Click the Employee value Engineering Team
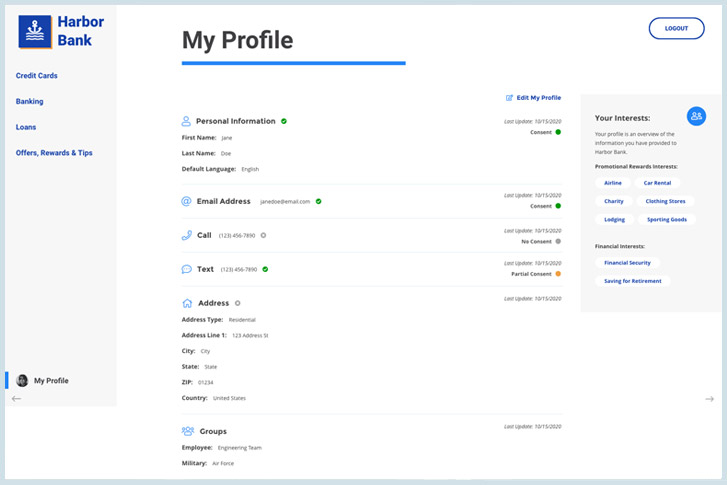Image resolution: width=727 pixels, height=485 pixels. tap(240, 448)
